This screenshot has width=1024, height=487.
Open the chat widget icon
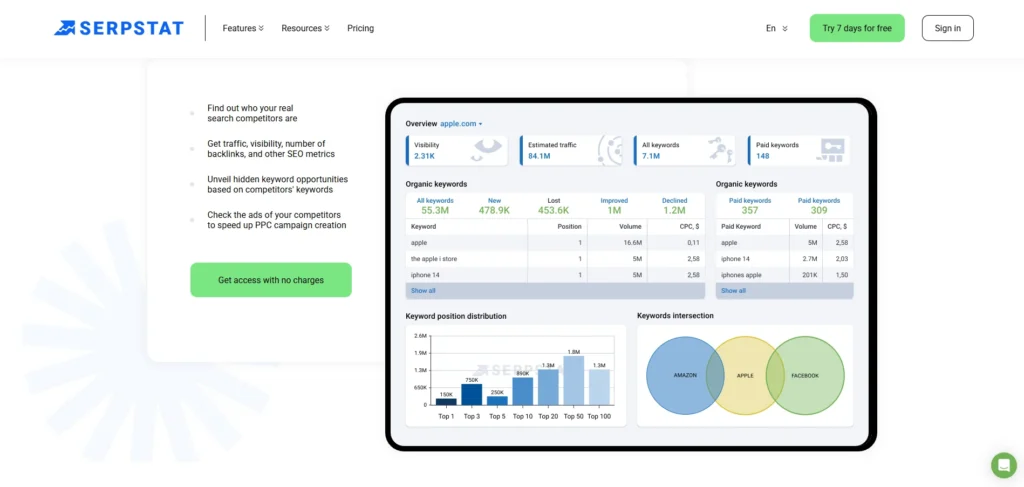(1003, 465)
